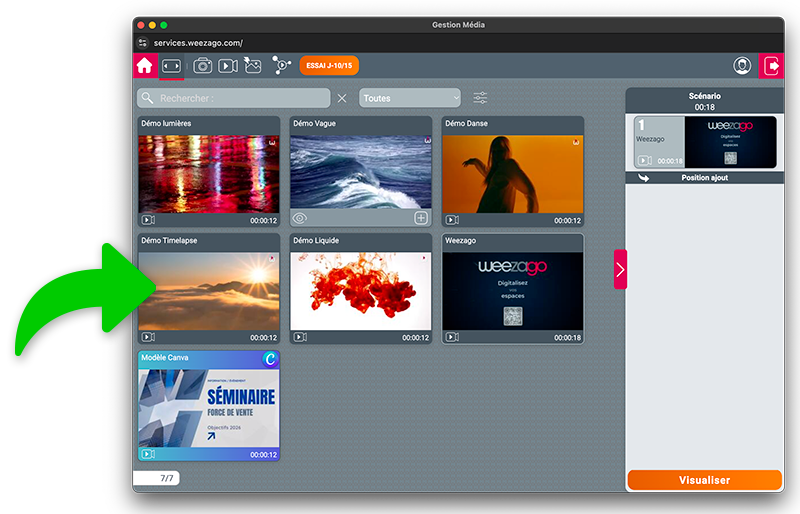Open the screens manager icon
Screen dimensions: 800x514
click(172, 66)
